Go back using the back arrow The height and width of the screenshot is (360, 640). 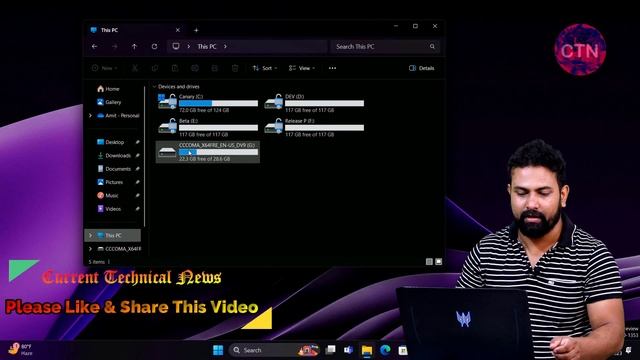[95, 47]
